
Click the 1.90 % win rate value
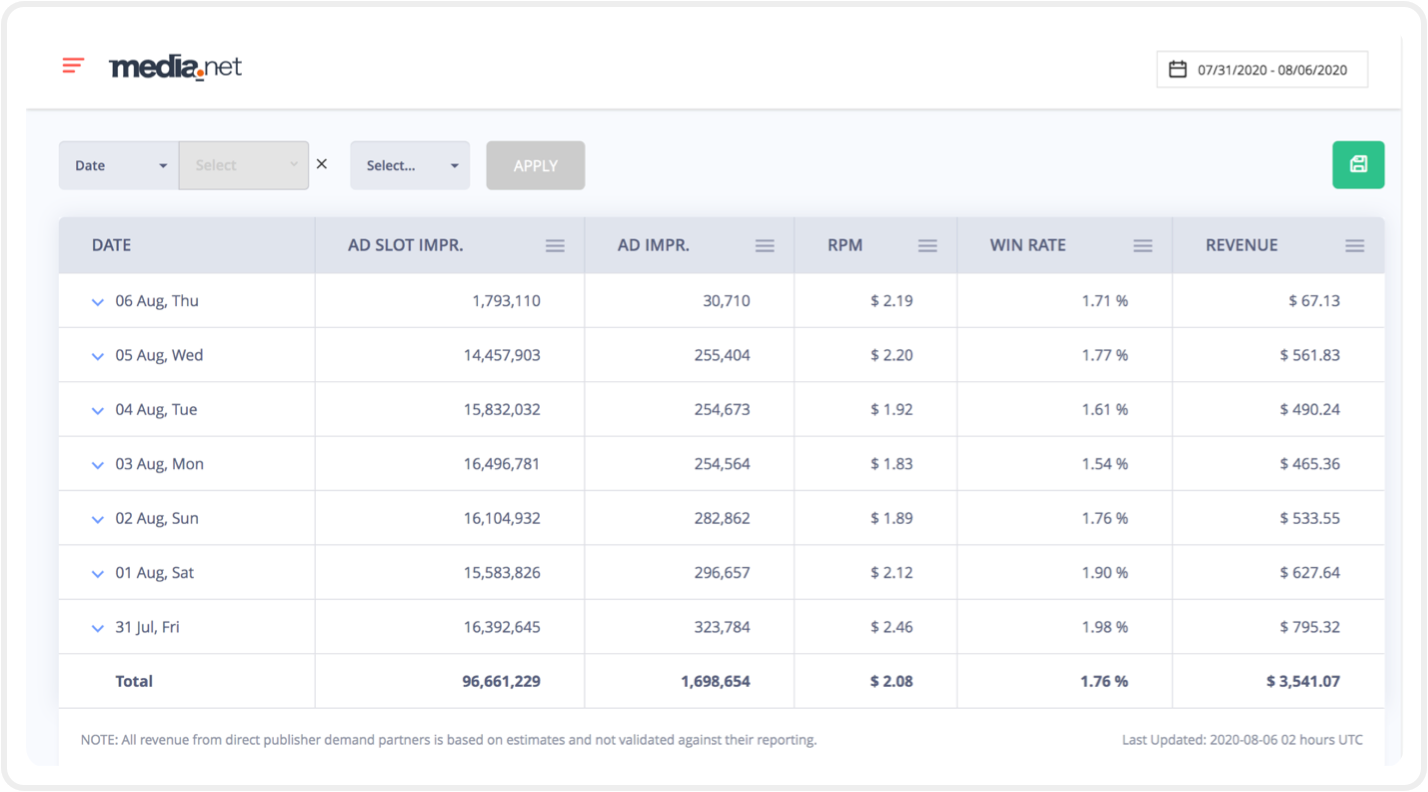1105,573
